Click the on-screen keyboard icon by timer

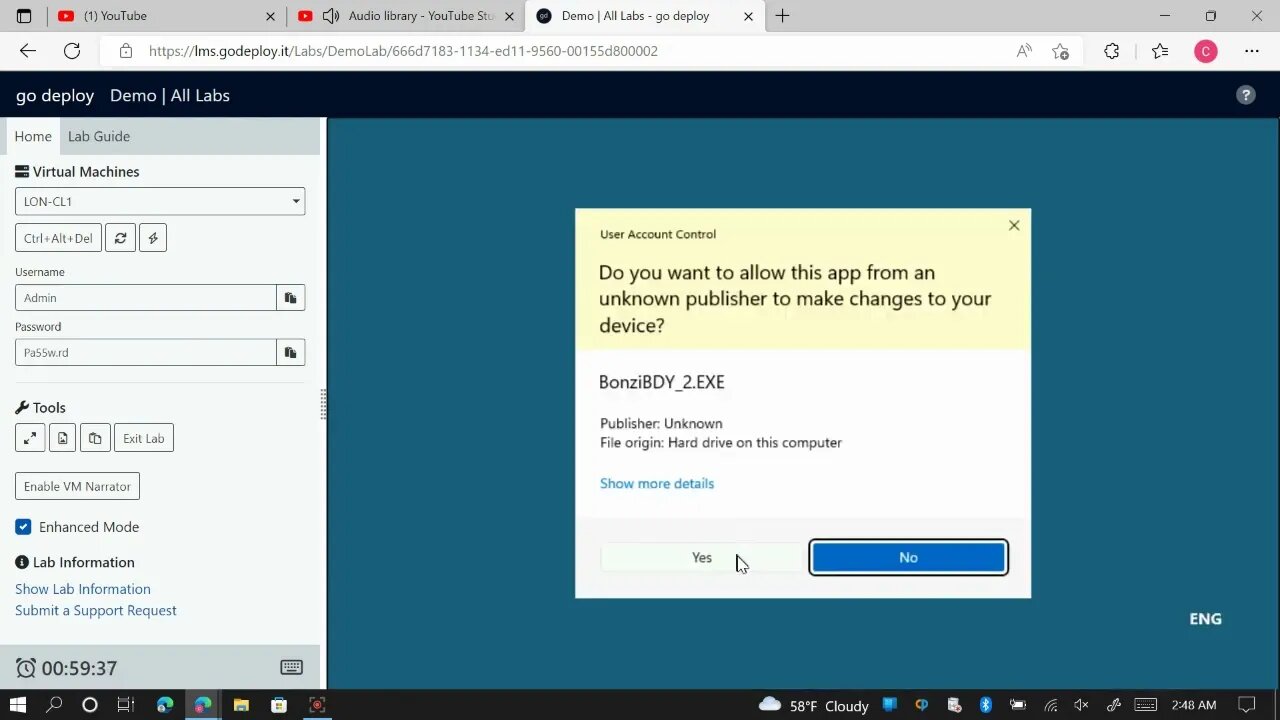292,667
